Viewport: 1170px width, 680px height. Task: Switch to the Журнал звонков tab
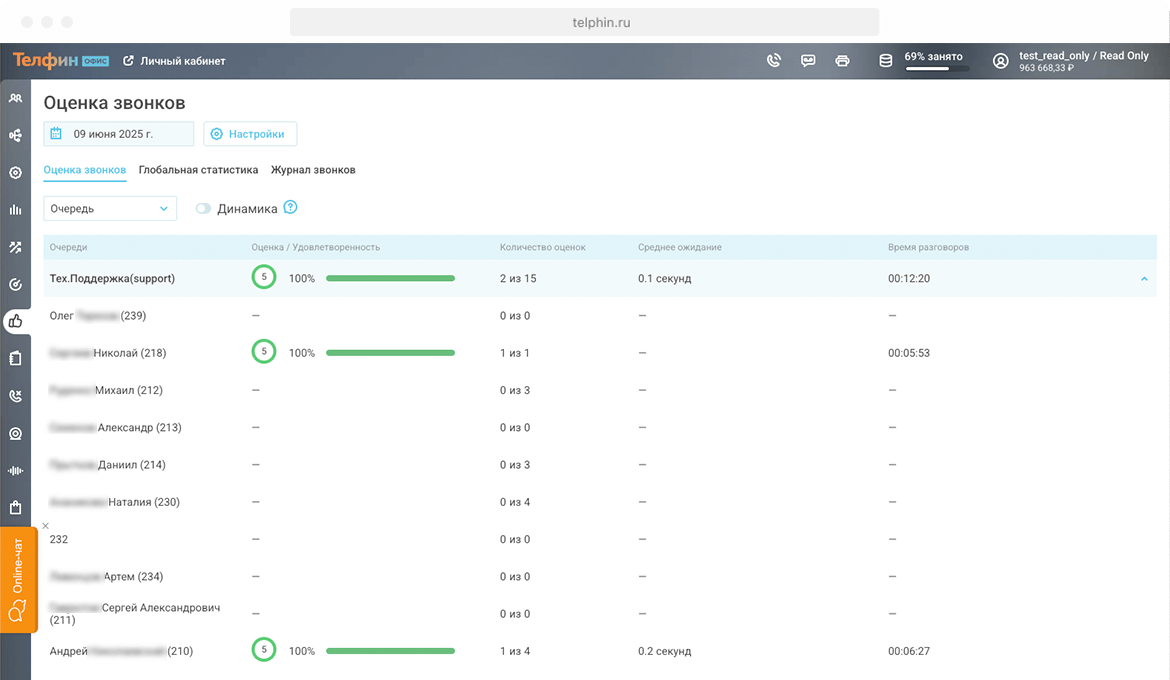[313, 170]
